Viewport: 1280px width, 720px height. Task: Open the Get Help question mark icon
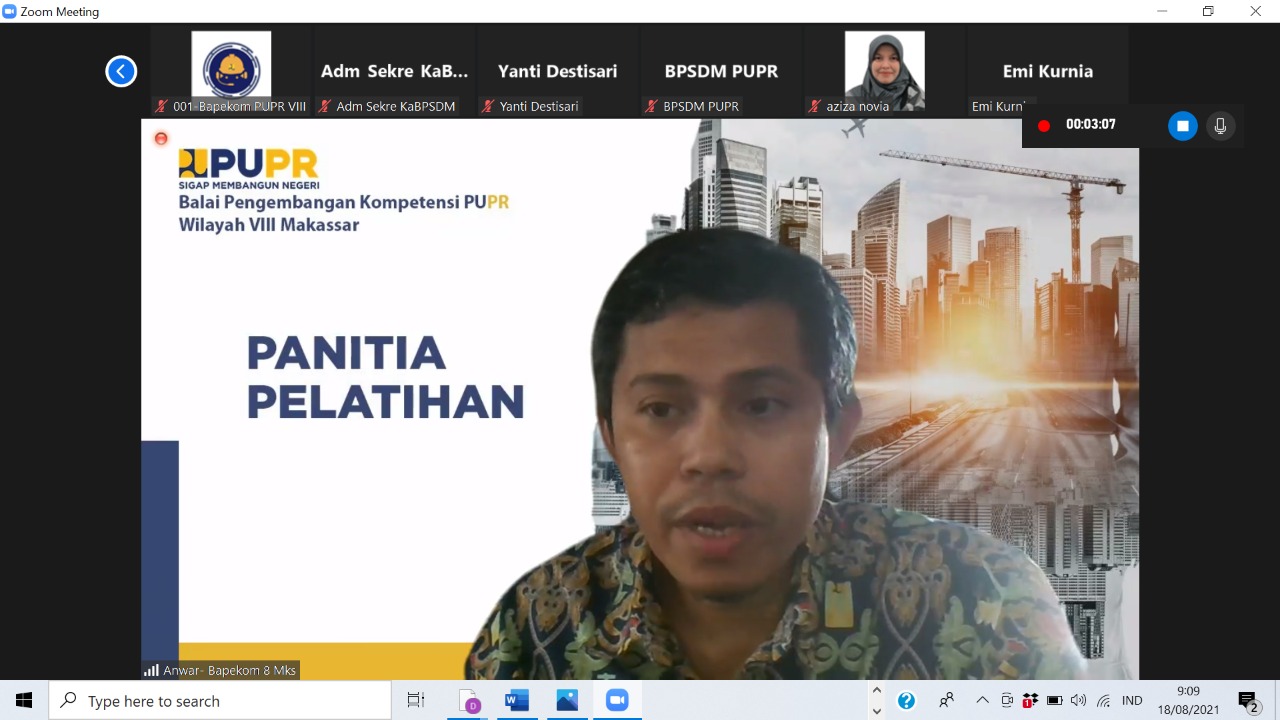(x=906, y=701)
